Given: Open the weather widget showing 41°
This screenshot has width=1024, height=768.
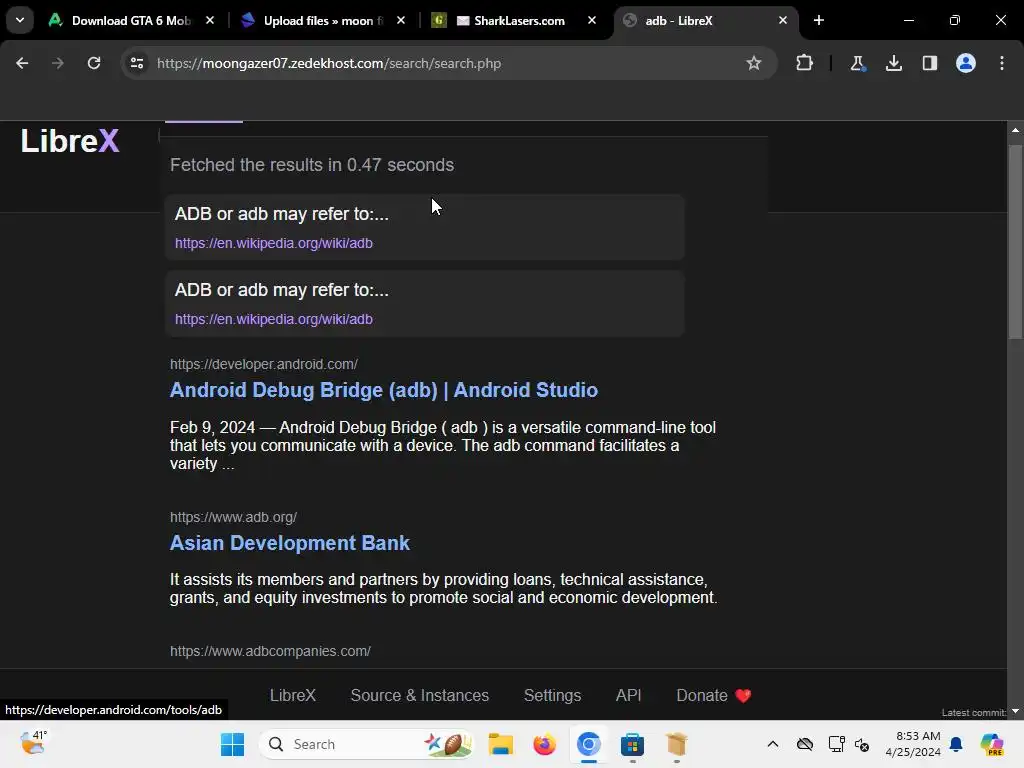Looking at the screenshot, I should point(33,743).
